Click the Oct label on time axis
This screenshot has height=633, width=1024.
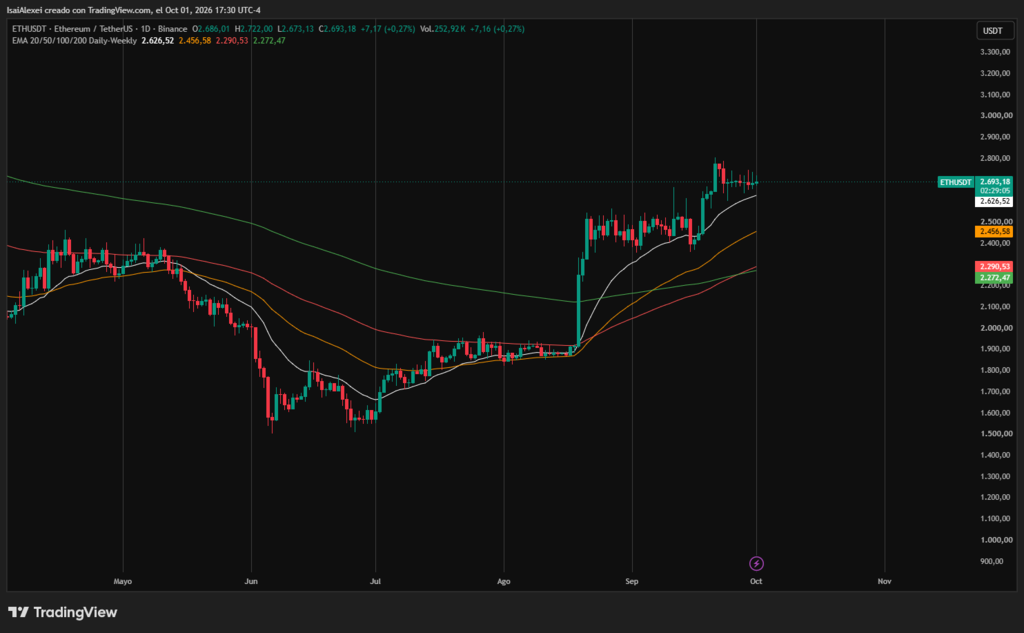pos(756,581)
